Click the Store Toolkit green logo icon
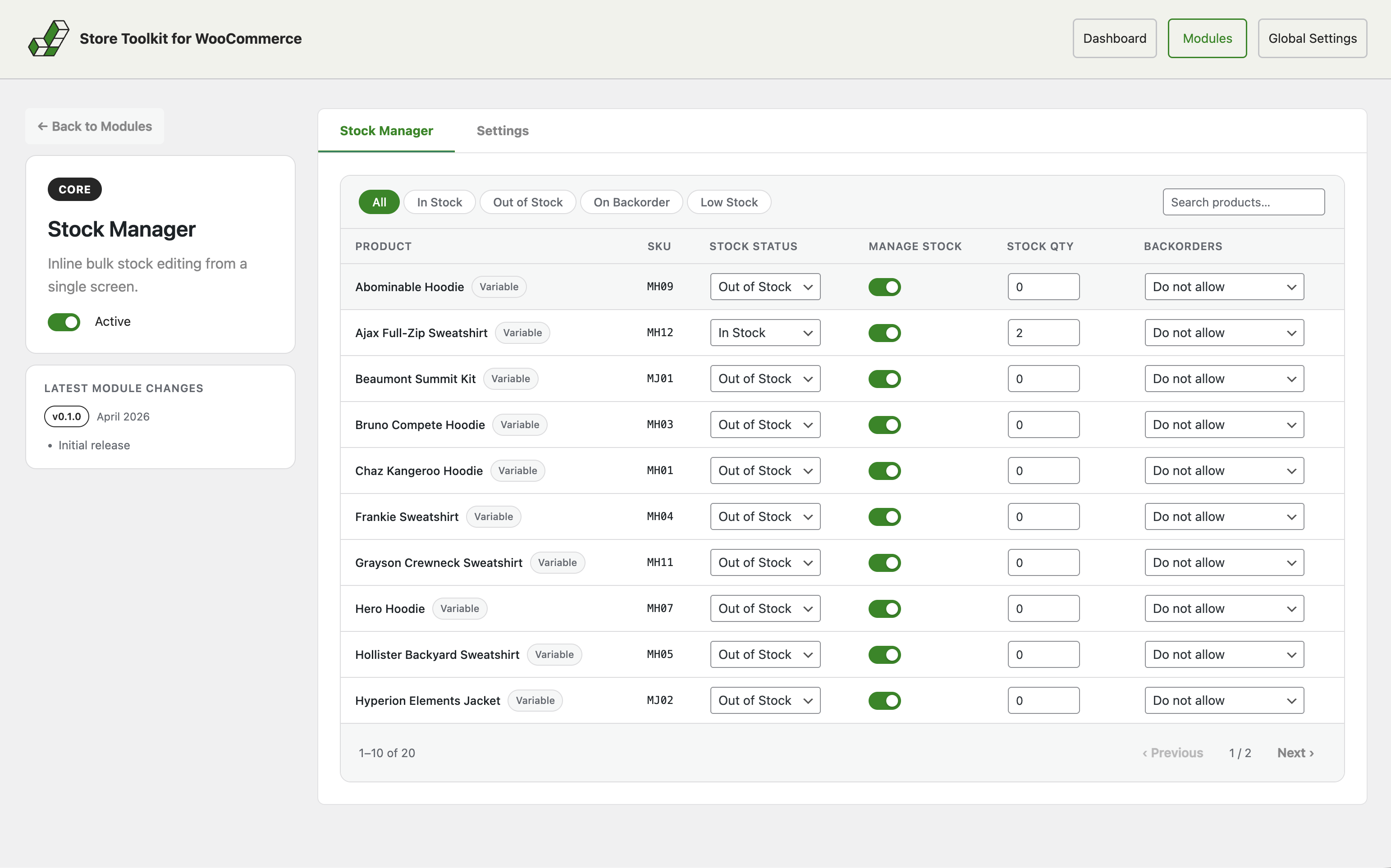The image size is (1391, 868). click(x=49, y=38)
